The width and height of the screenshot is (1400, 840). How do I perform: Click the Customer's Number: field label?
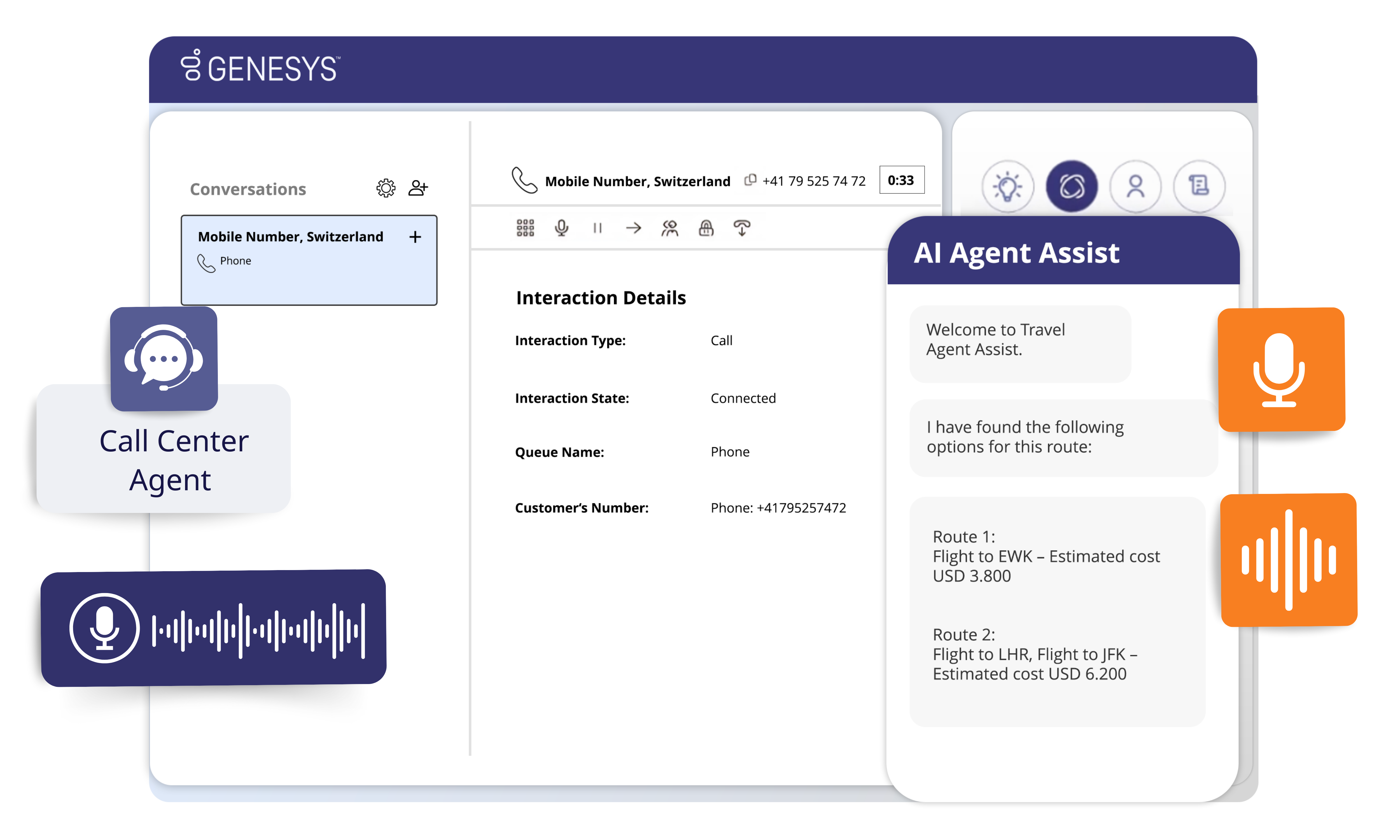point(582,508)
